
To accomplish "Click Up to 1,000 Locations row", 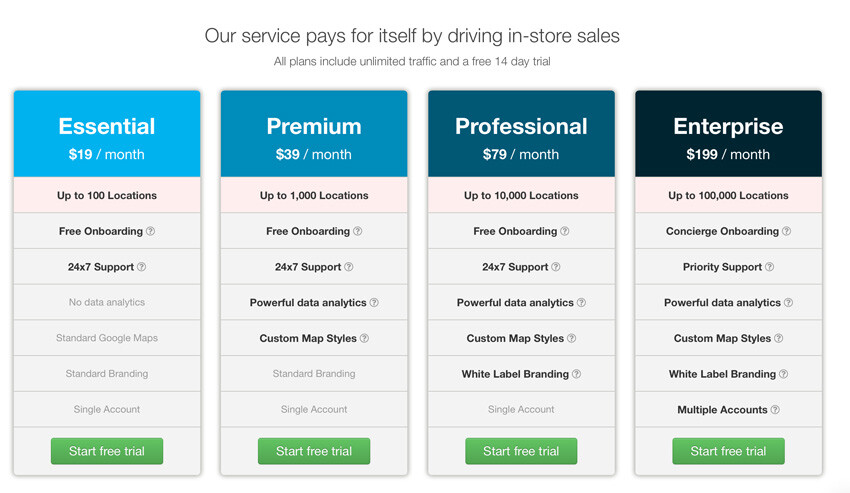I will [314, 196].
